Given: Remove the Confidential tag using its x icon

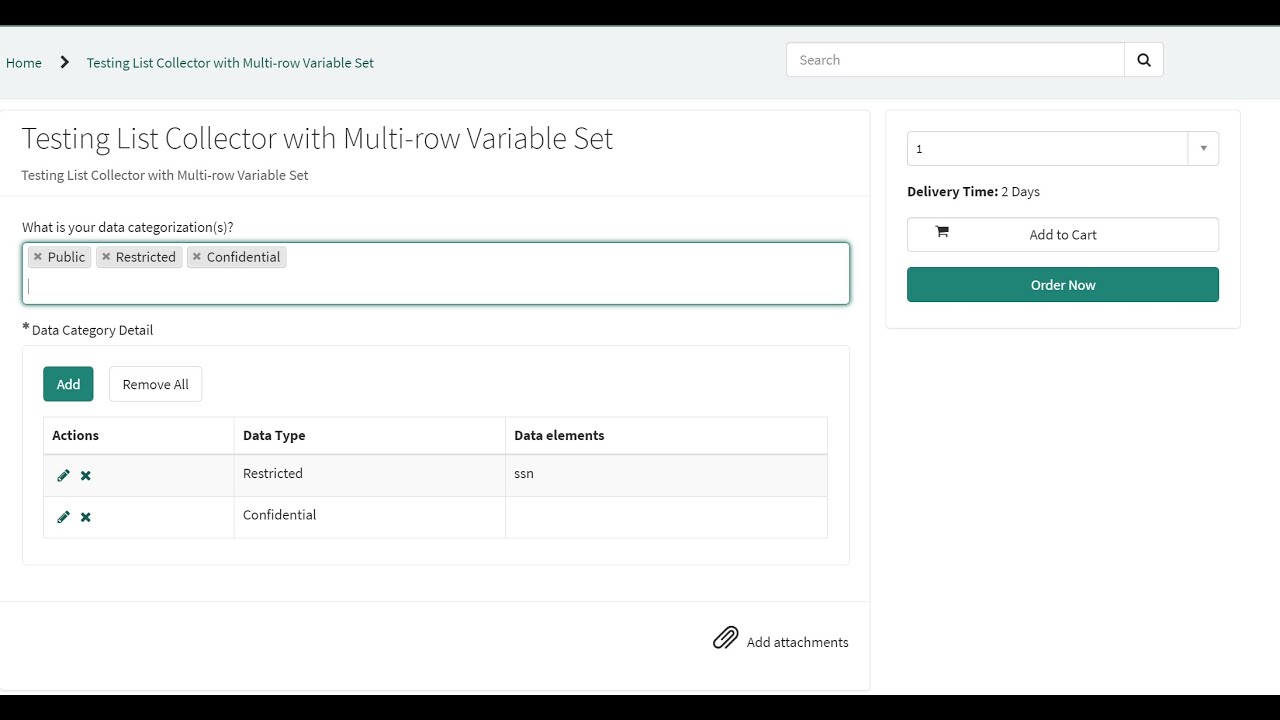Looking at the screenshot, I should pos(198,257).
